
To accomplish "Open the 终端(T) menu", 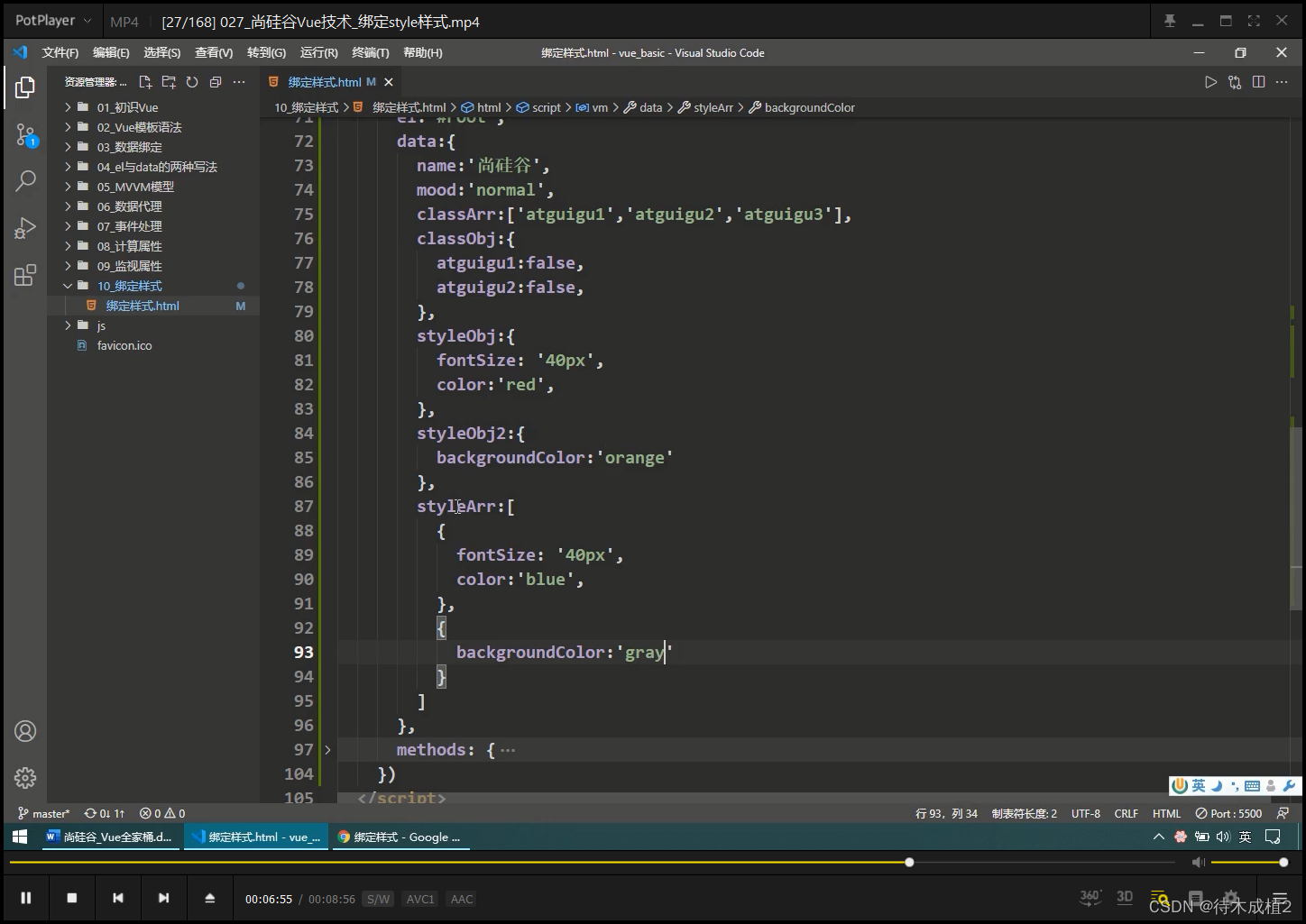I will pos(371,53).
